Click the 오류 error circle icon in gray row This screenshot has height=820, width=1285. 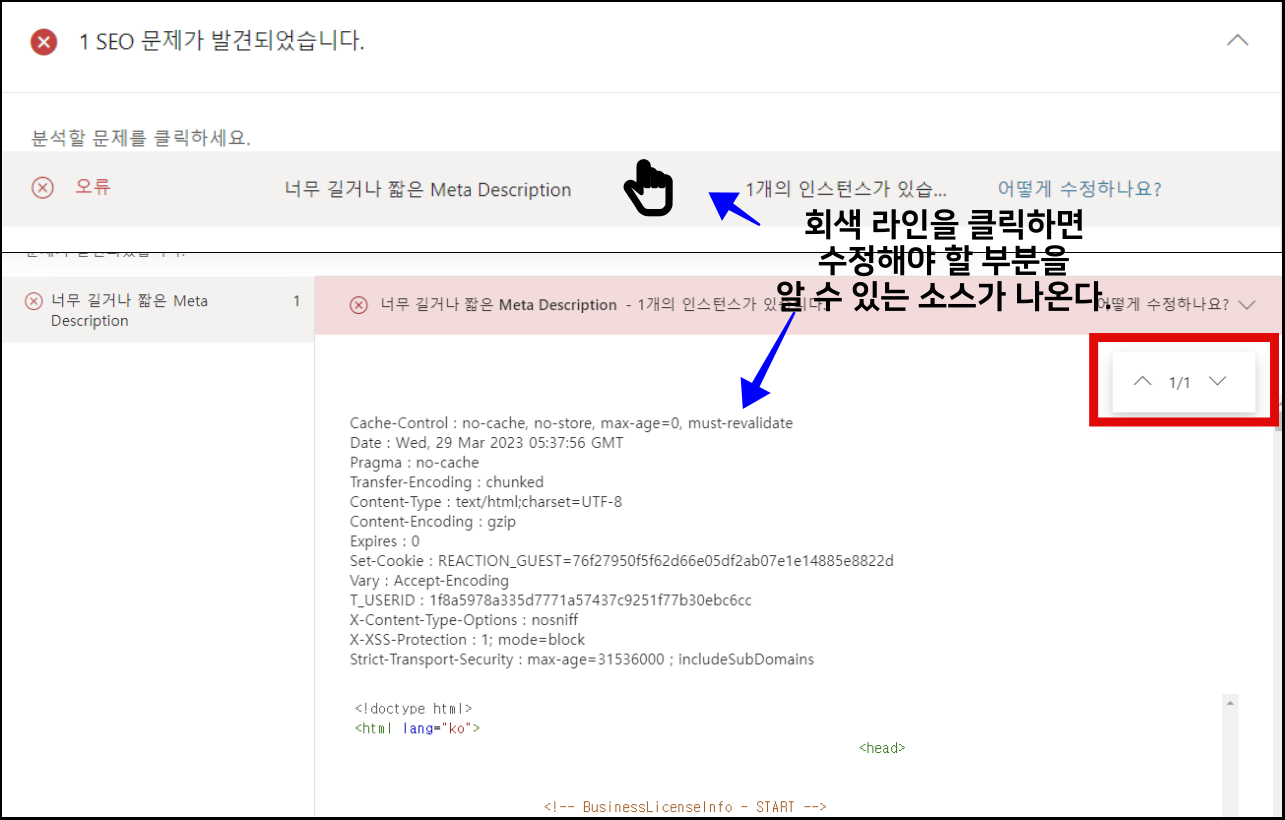(42, 187)
